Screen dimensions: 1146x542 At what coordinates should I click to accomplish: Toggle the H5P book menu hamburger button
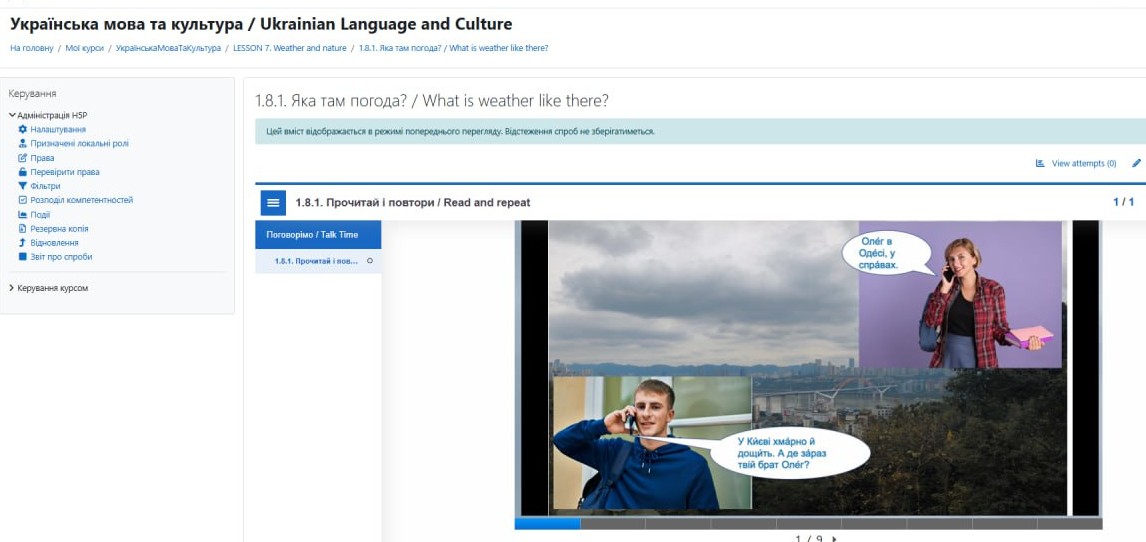click(x=273, y=203)
